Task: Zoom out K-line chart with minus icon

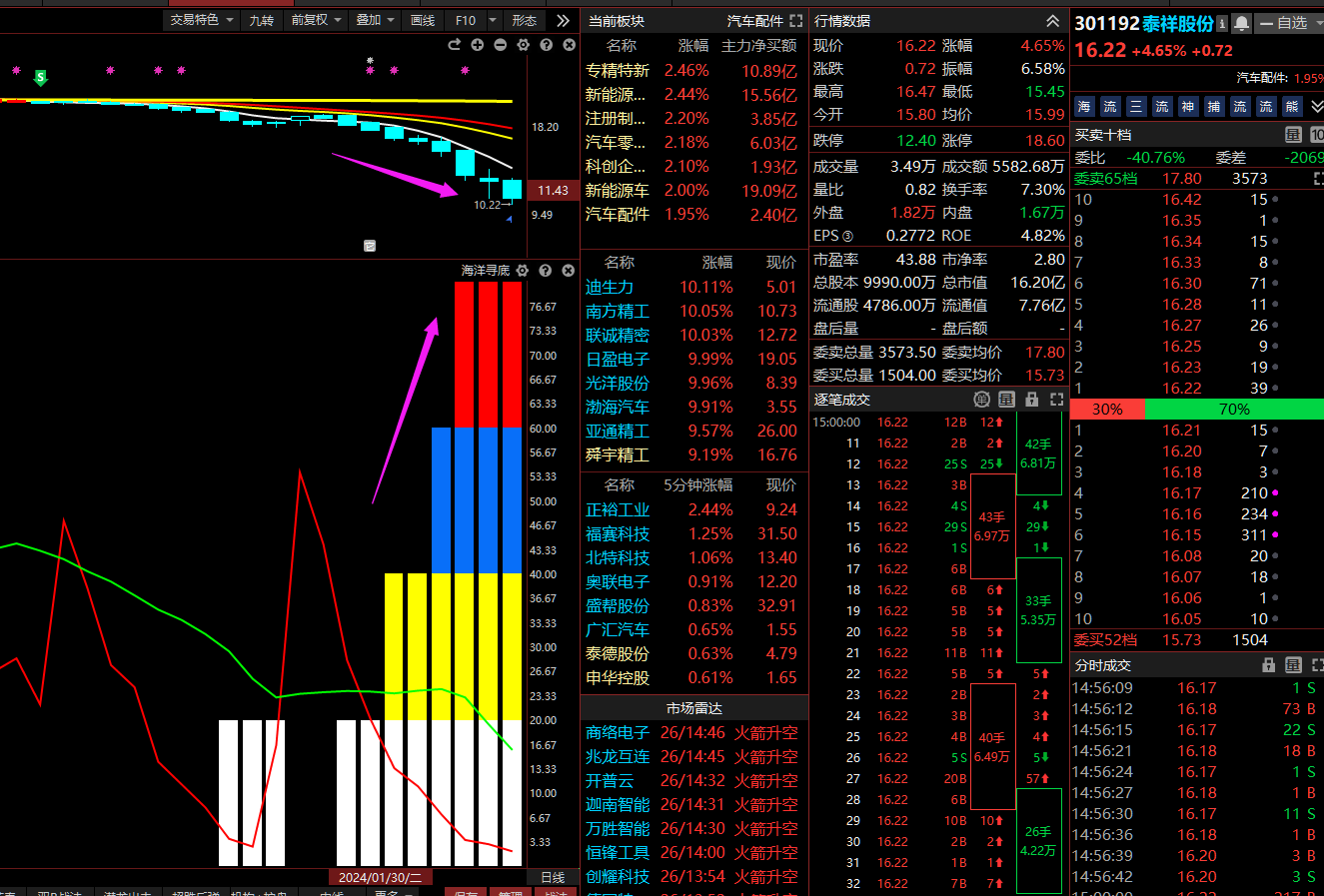Action: 500,45
